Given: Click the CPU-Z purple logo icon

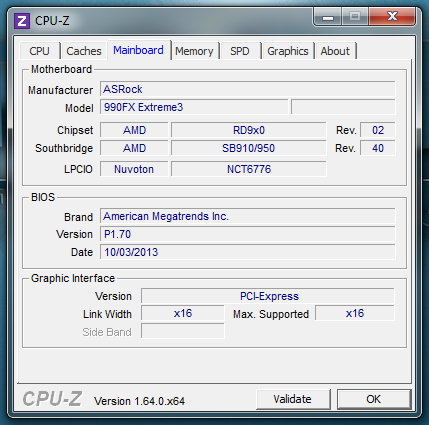Looking at the screenshot, I should point(22,21).
